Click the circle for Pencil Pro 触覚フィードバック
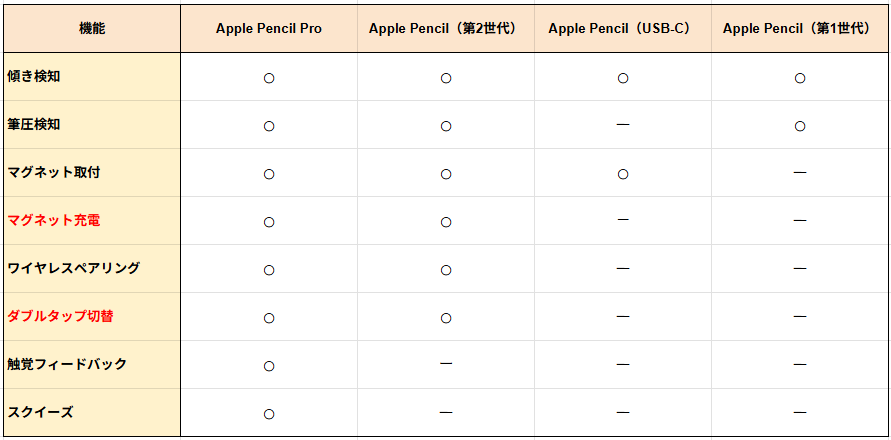This screenshot has width=891, height=440. click(269, 366)
